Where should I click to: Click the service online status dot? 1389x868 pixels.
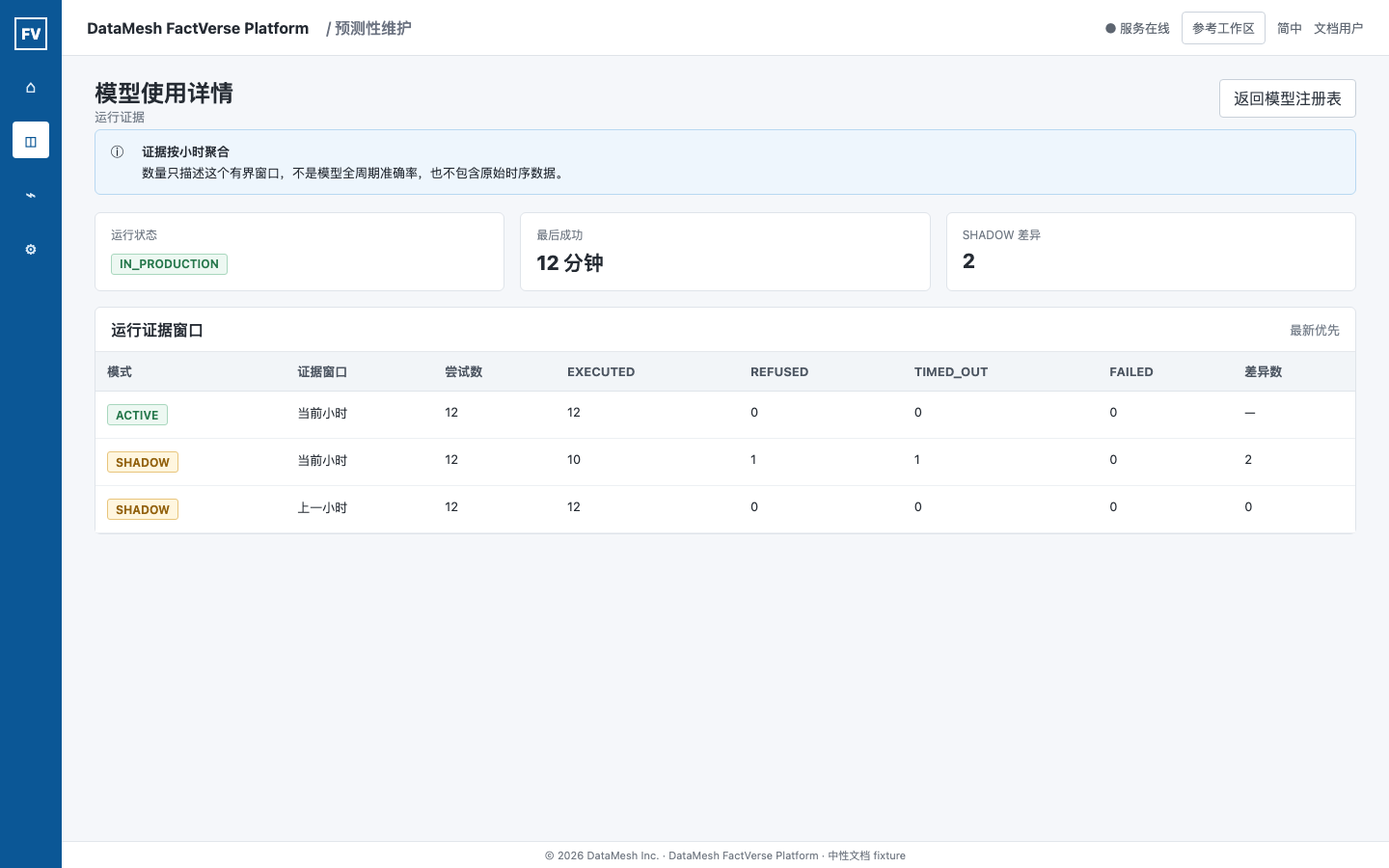pyautogui.click(x=1110, y=29)
